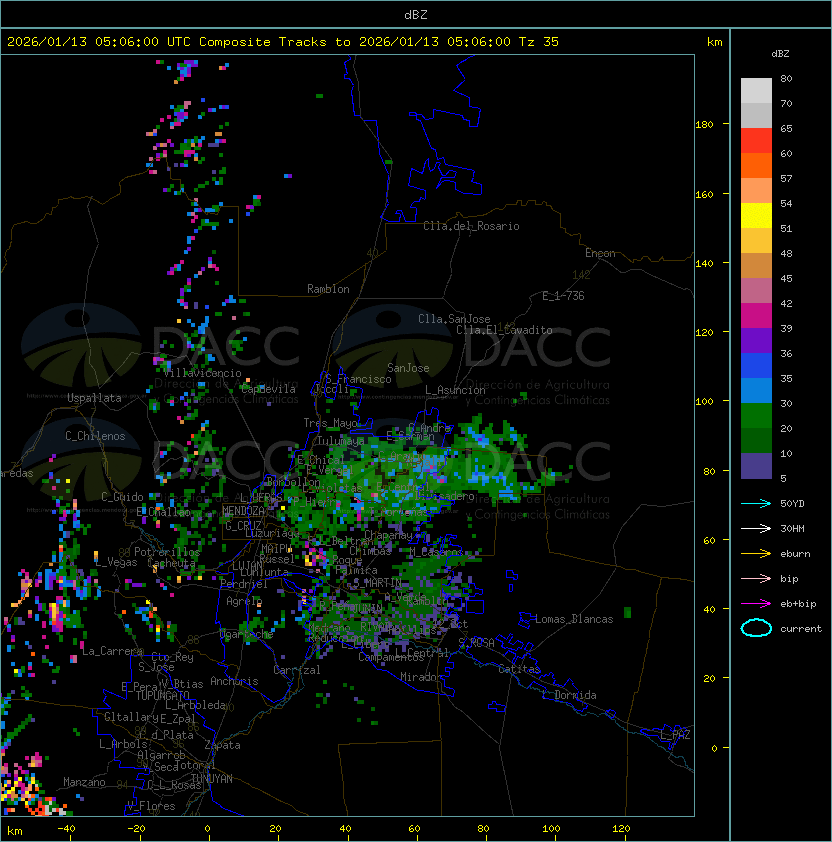Click the 'Manzano' map label
832x842 pixels.
coord(84,782)
